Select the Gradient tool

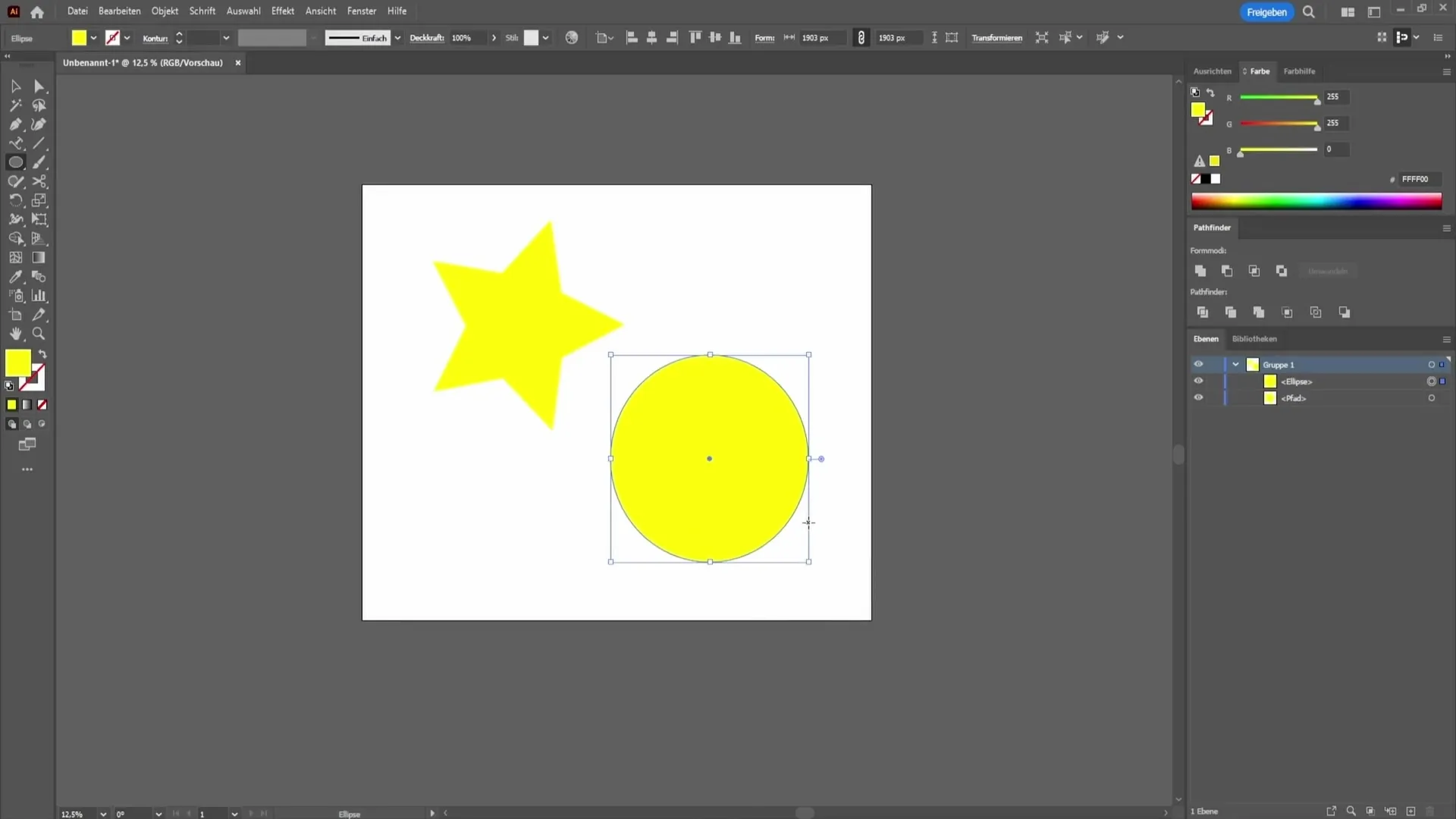point(39,258)
